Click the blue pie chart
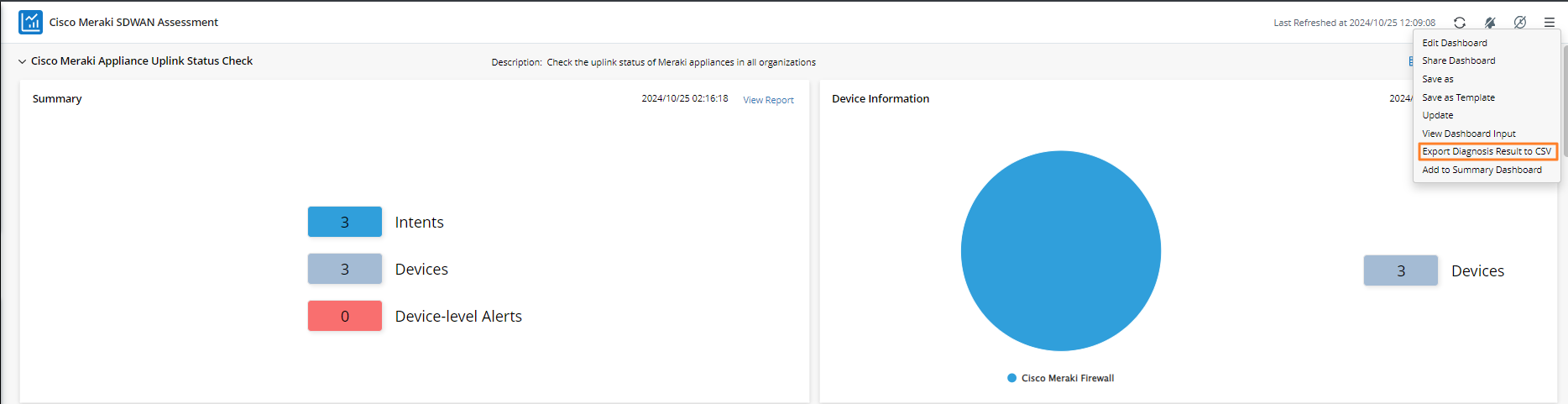This screenshot has height=404, width=1568. pyautogui.click(x=1060, y=250)
